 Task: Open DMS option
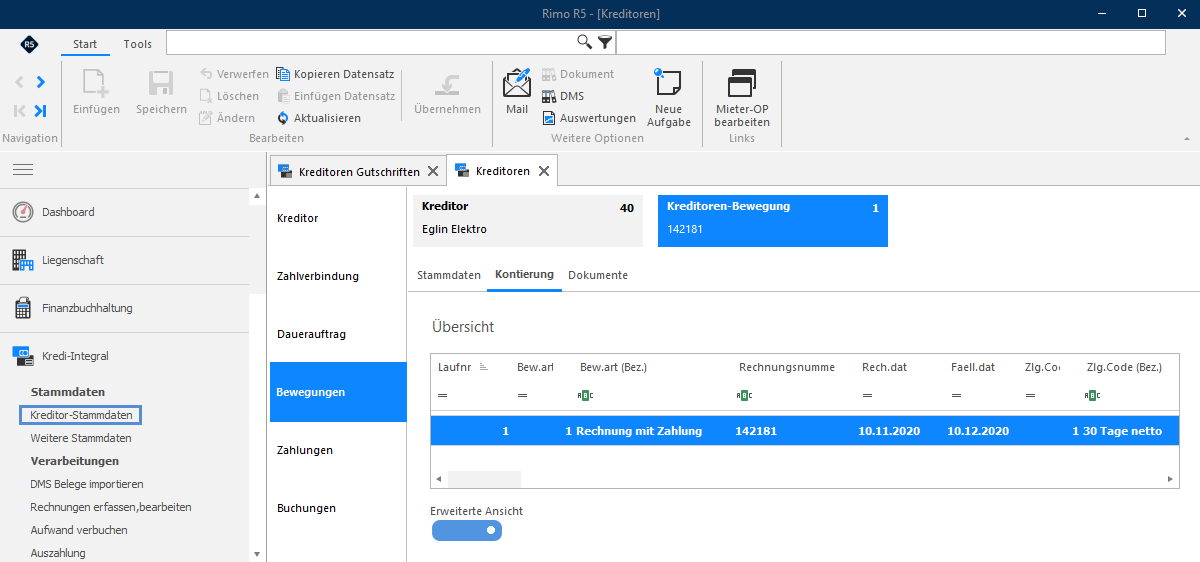563,96
